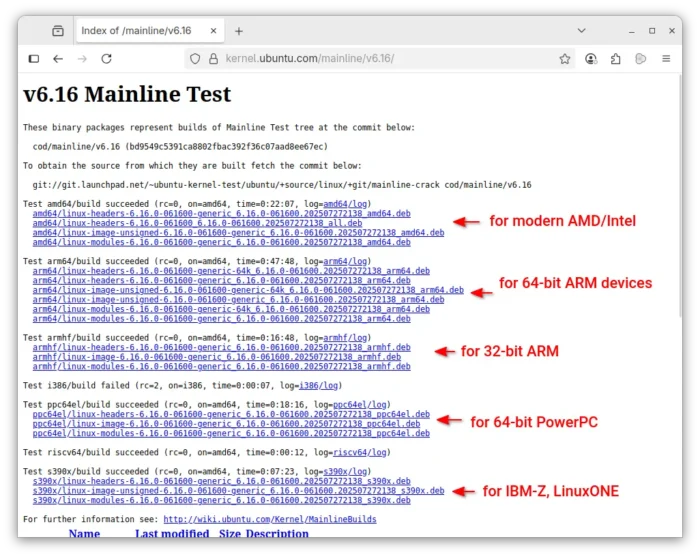Open the armhf linux-headers deb link
This screenshot has width=700, height=557.
point(221,347)
